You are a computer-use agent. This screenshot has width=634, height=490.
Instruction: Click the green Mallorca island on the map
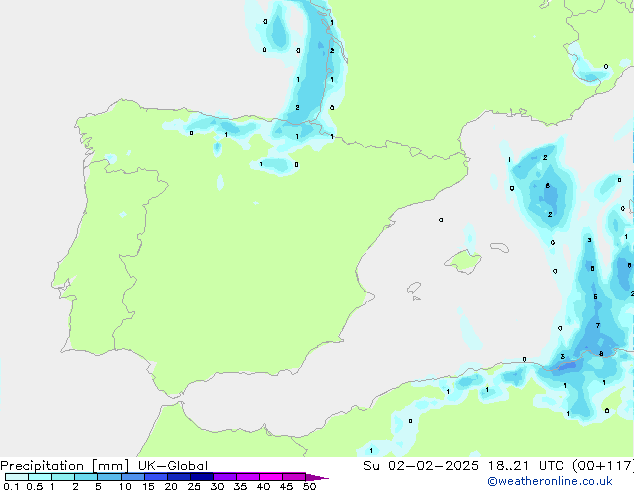pyautogui.click(x=463, y=262)
